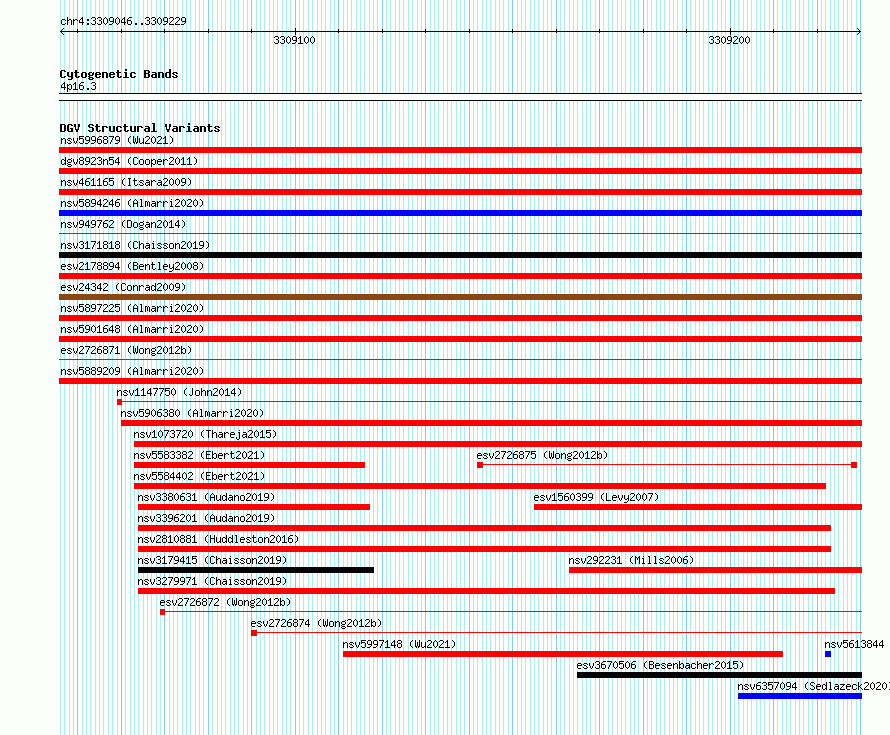
Task: Click nsv5901648 (Almarri2020) label
Action: [132, 329]
